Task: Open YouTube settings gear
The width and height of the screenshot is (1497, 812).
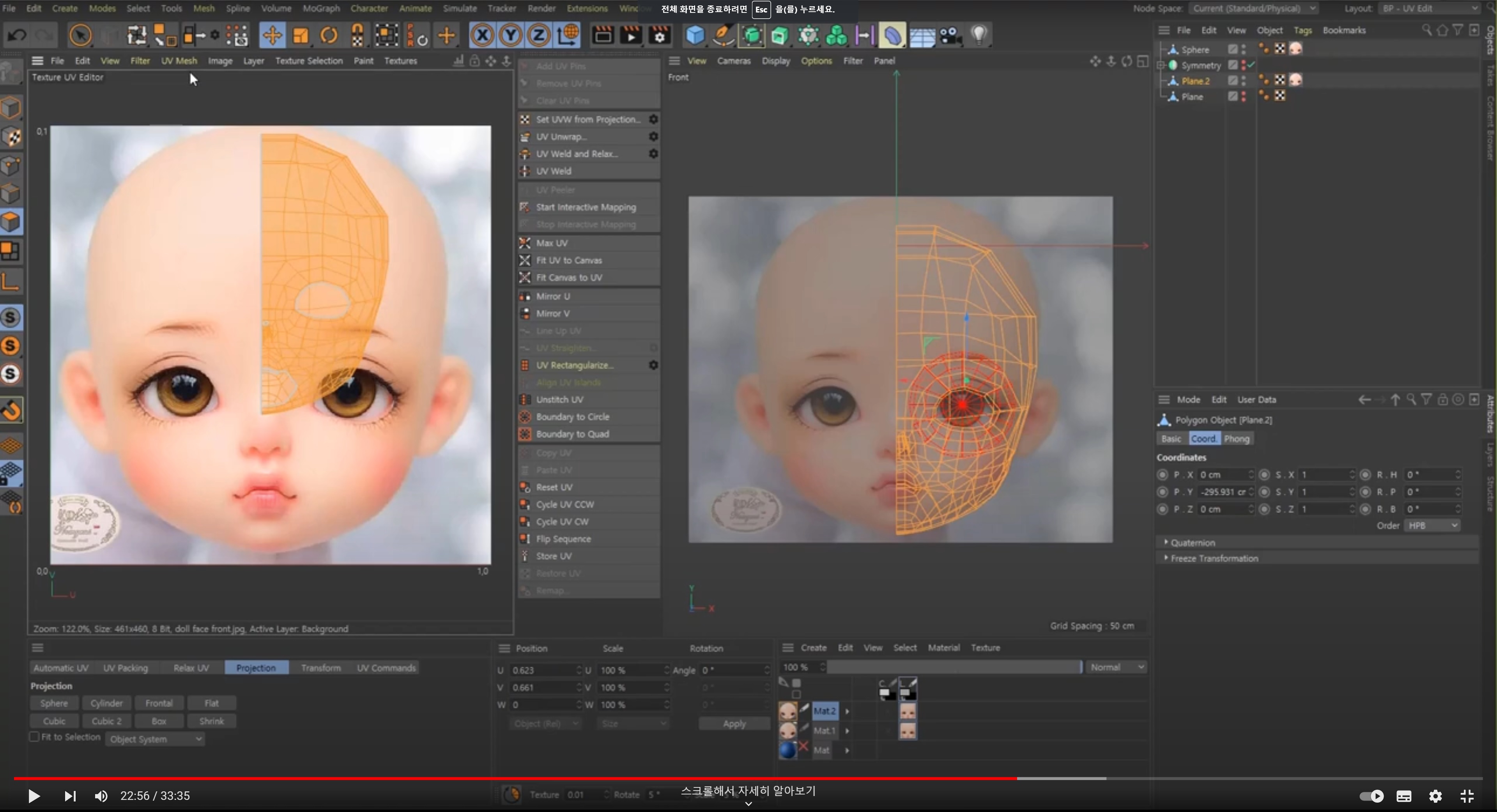Action: click(x=1435, y=796)
